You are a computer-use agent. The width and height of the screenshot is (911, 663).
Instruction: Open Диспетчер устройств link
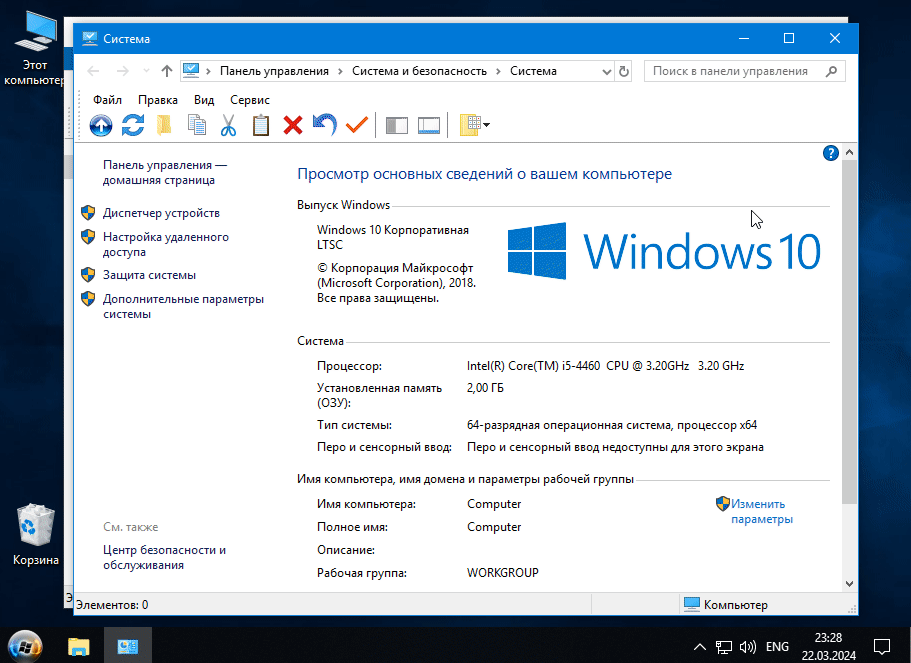[162, 213]
